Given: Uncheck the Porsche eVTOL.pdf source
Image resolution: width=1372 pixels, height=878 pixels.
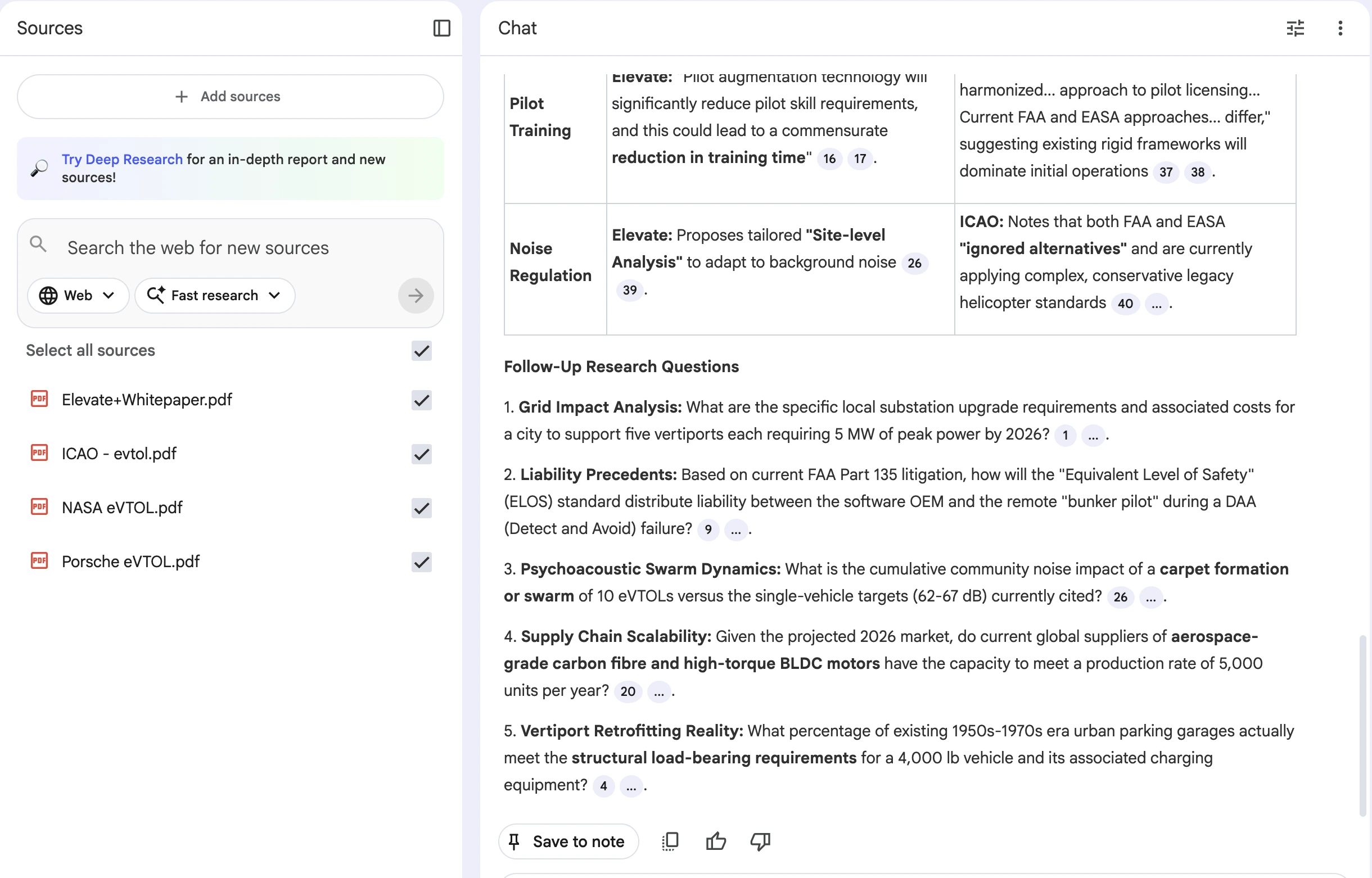Looking at the screenshot, I should [x=421, y=562].
